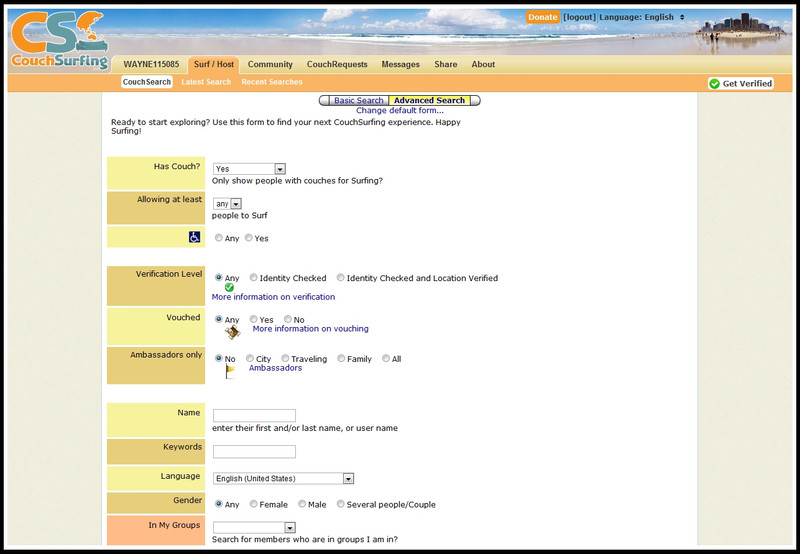This screenshot has width=800, height=554.
Task: Click the yellow ambassador flag icon
Action: [230, 371]
